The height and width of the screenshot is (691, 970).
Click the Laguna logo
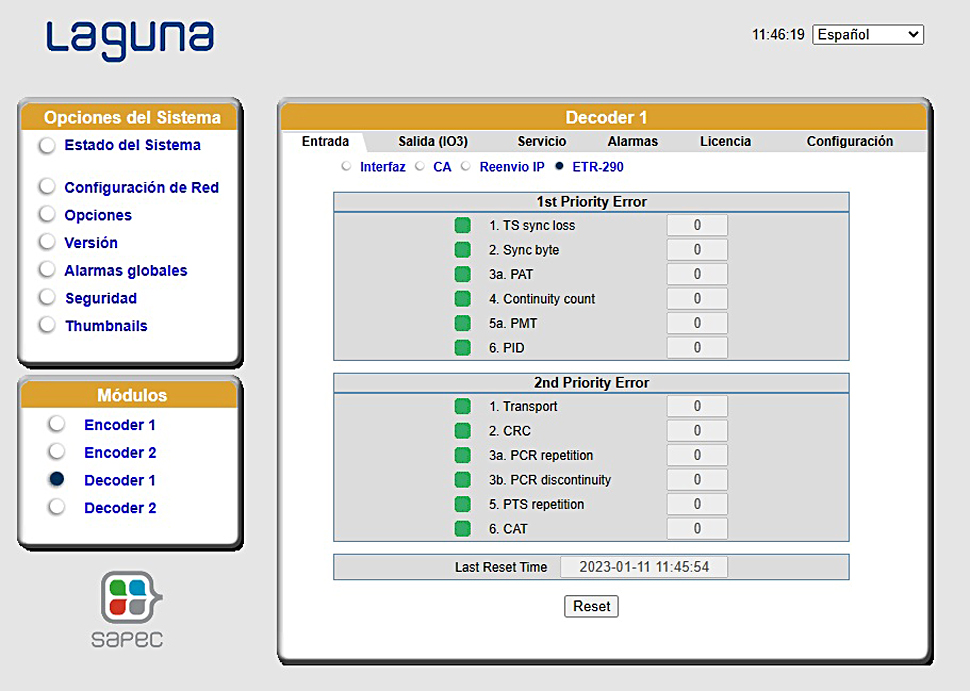point(130,40)
